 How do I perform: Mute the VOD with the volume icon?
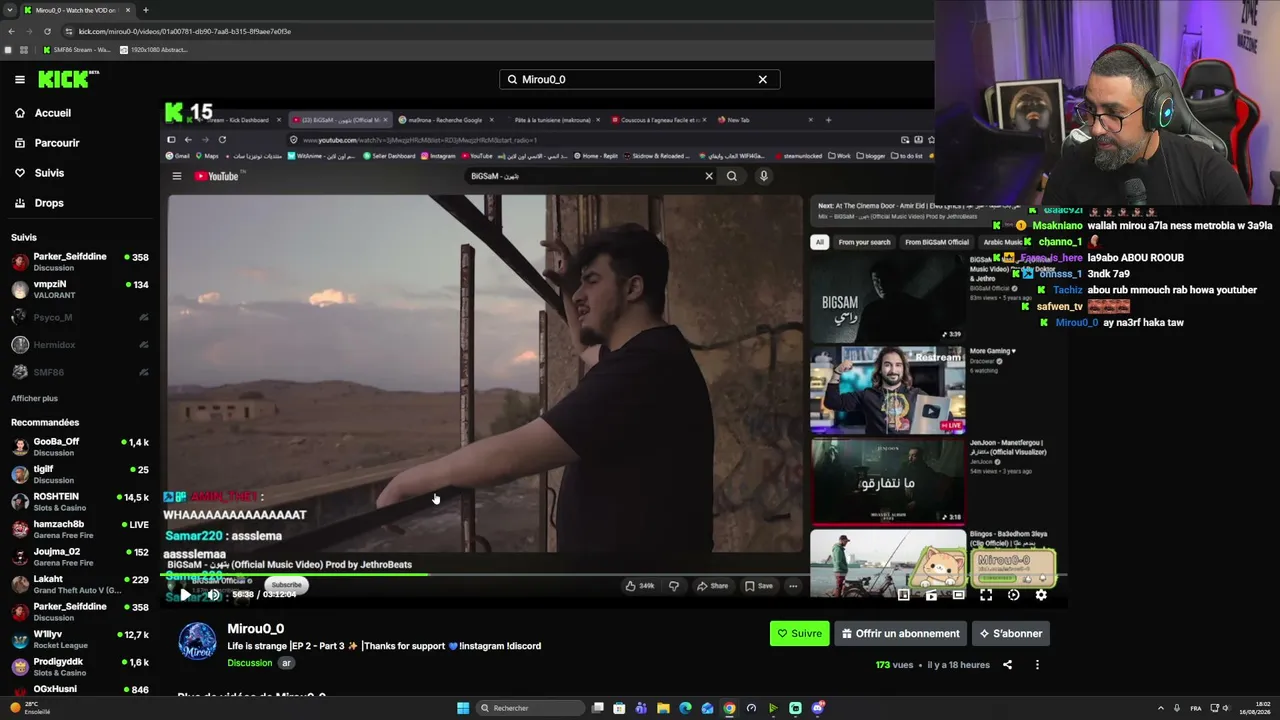pyautogui.click(x=213, y=595)
